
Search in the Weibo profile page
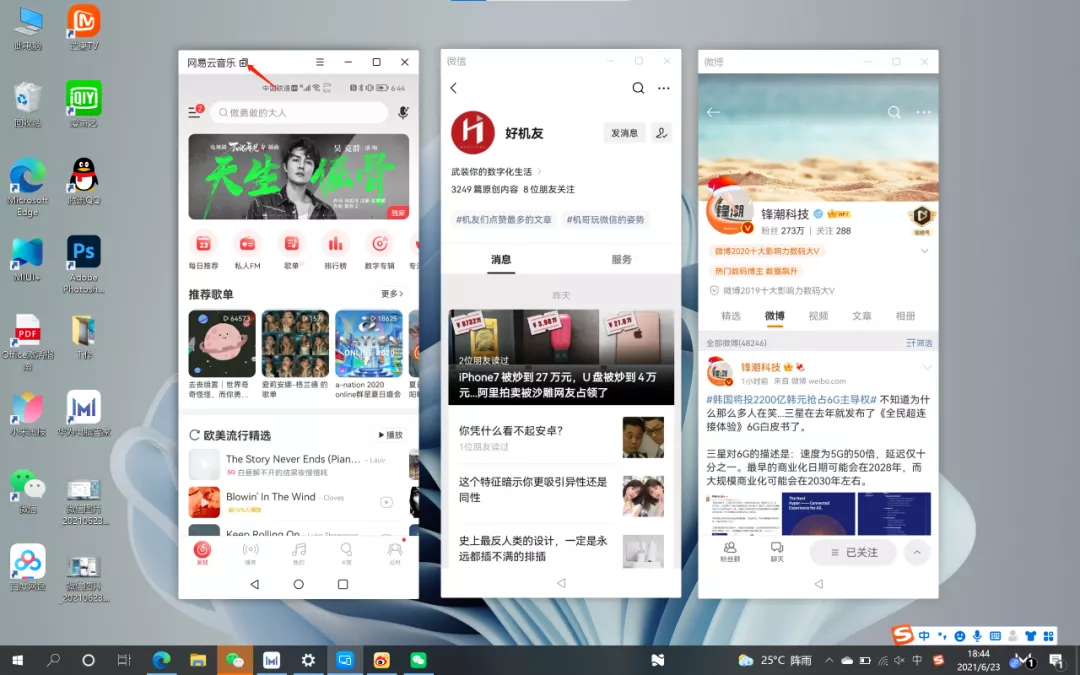click(894, 112)
